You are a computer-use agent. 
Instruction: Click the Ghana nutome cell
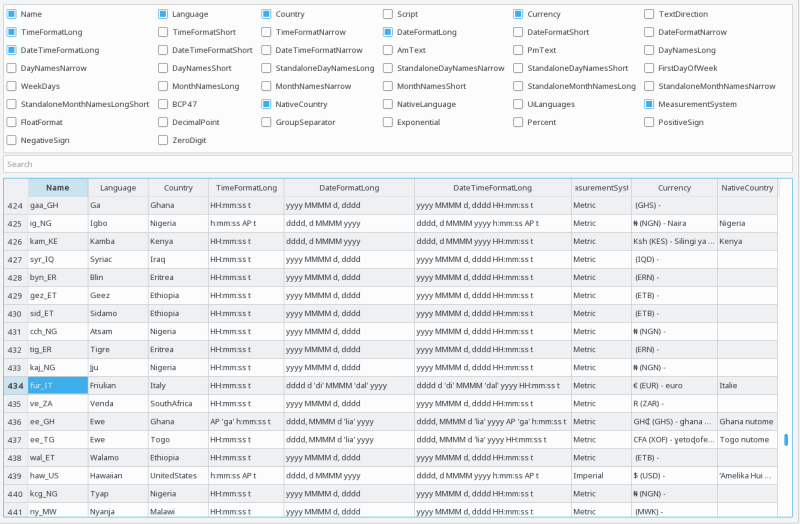point(747,421)
